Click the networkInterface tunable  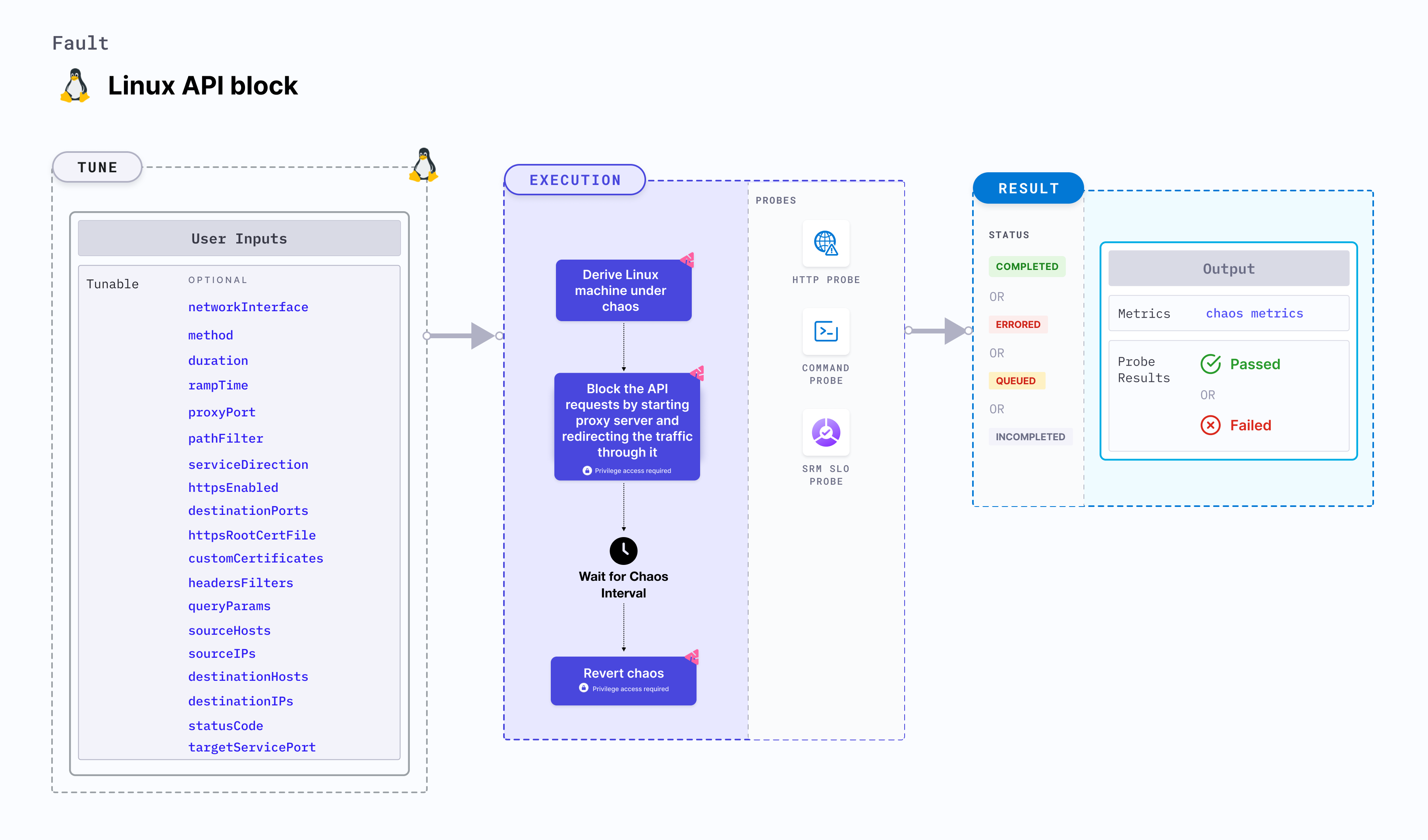248,307
